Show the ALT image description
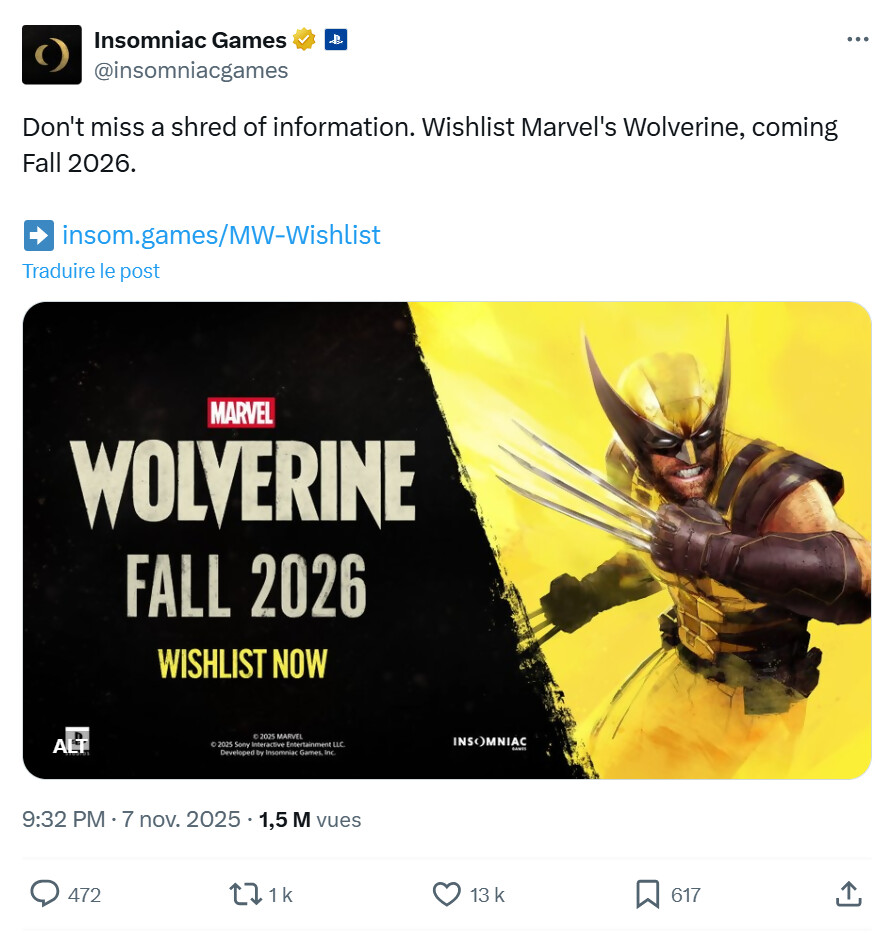889x943 pixels. [x=70, y=744]
